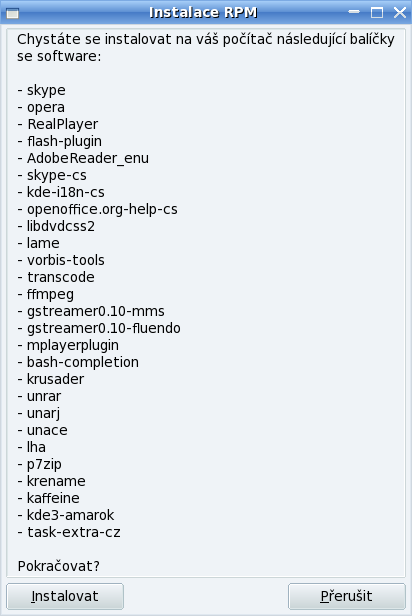Close the Instalace RPM dialog
Image resolution: width=412 pixels, height=616 pixels.
400,13
